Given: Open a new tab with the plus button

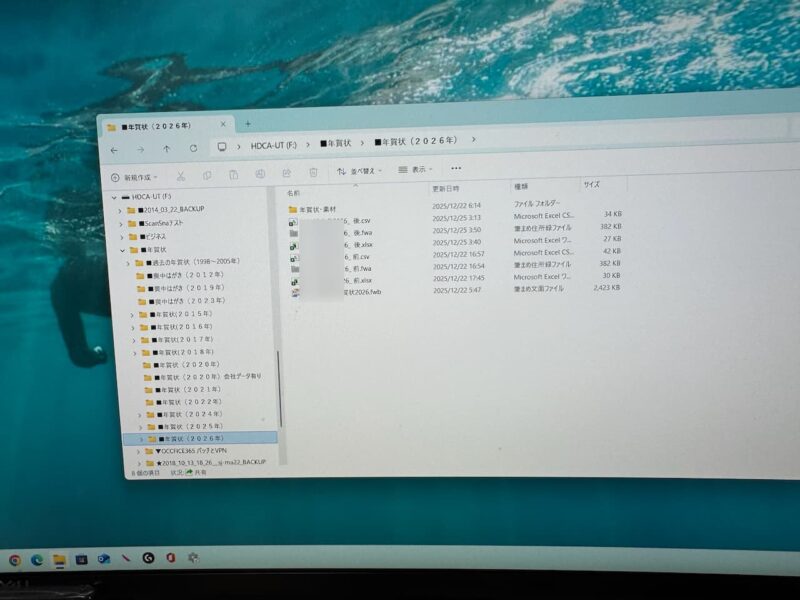Looking at the screenshot, I should point(247,124).
